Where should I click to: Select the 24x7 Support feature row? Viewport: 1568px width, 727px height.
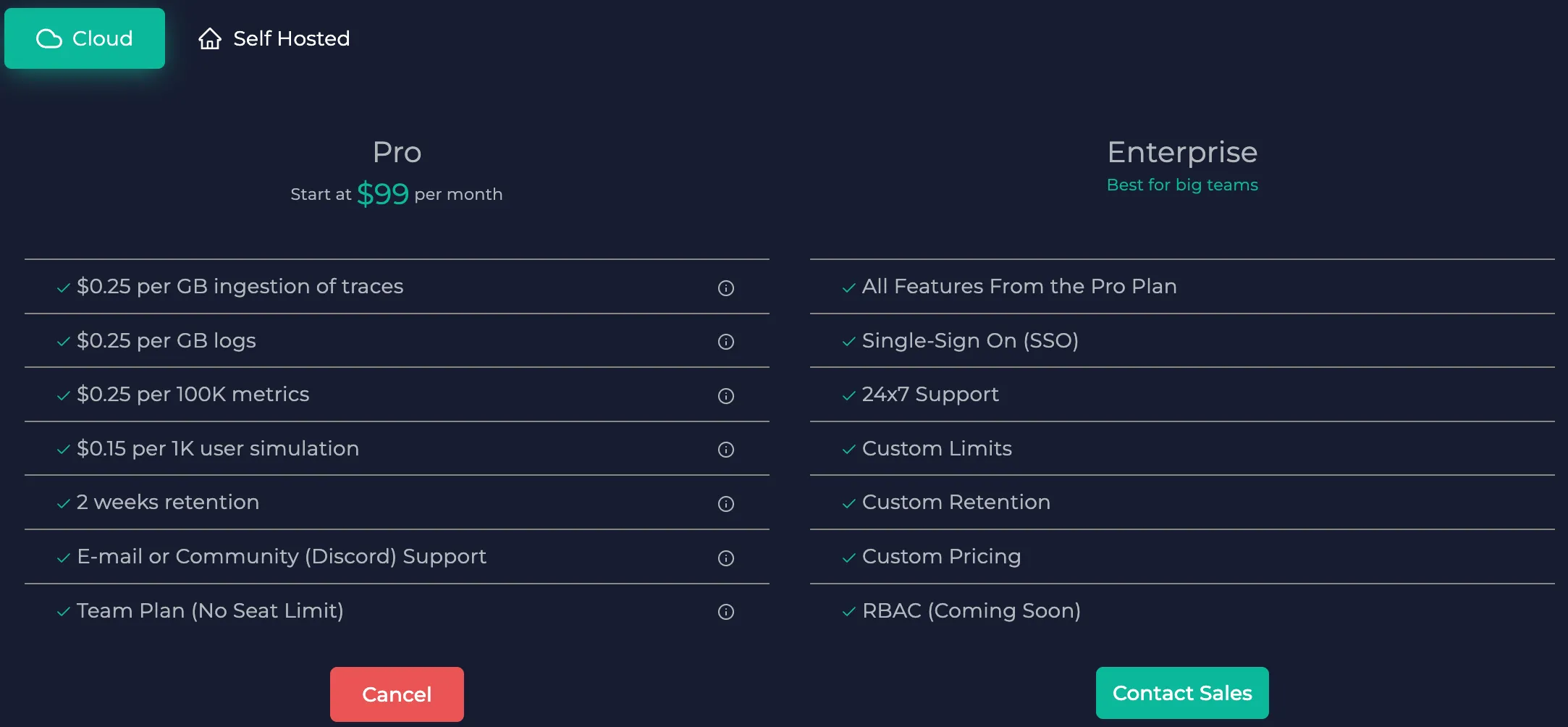(1182, 395)
